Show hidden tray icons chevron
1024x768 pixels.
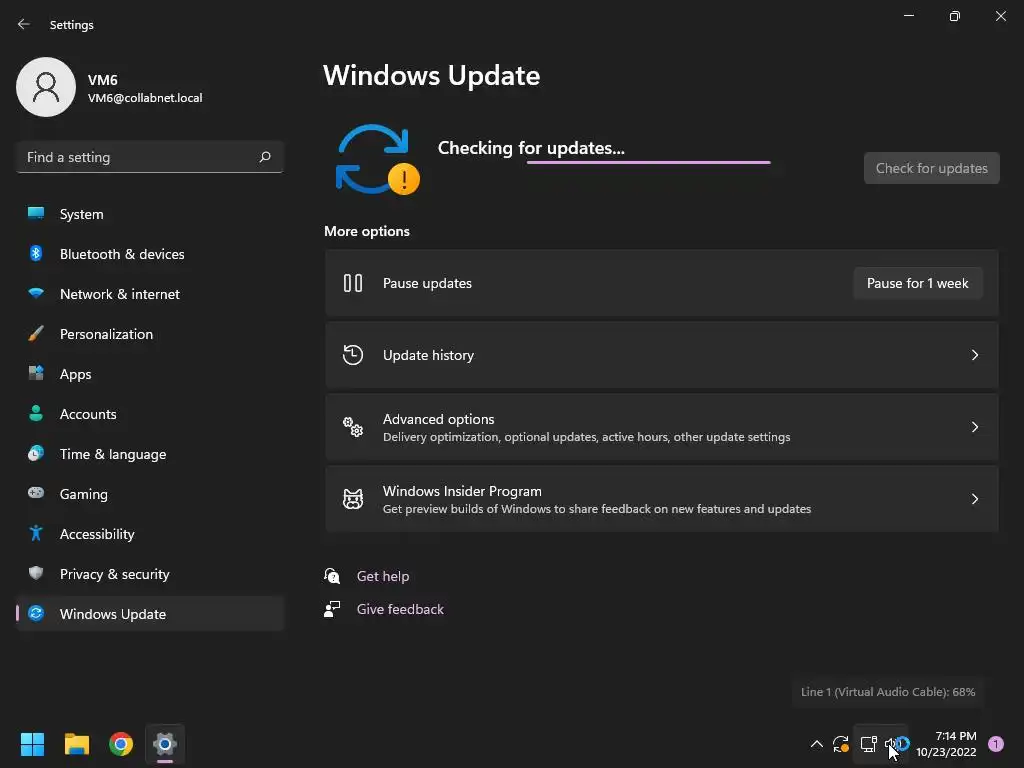tap(816, 744)
